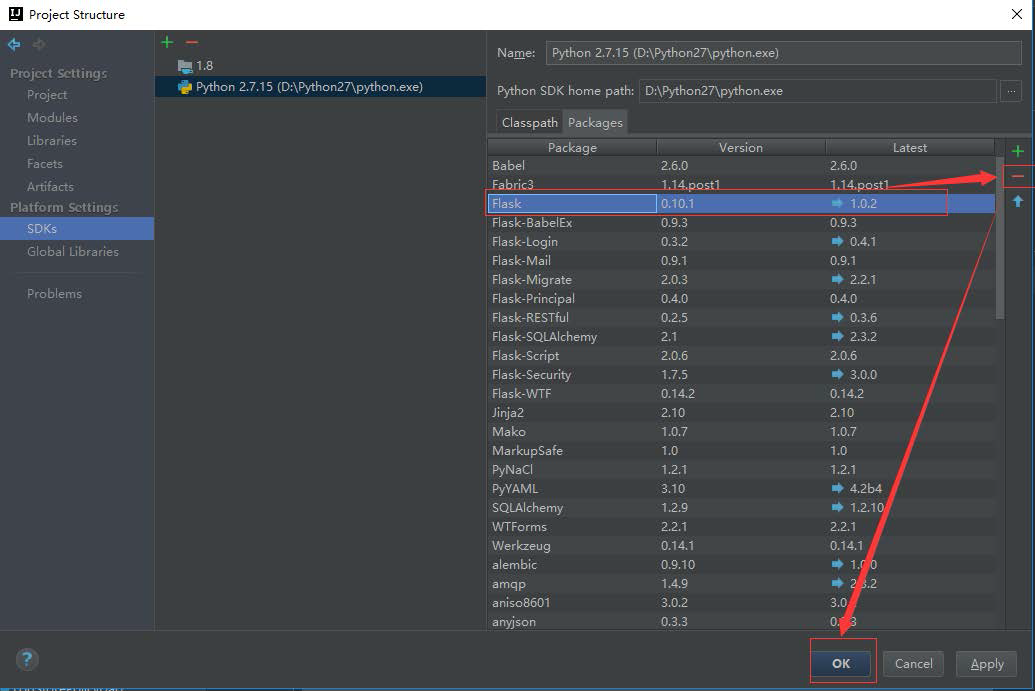Open Artifacts settings section
The height and width of the screenshot is (691, 1035).
[50, 187]
